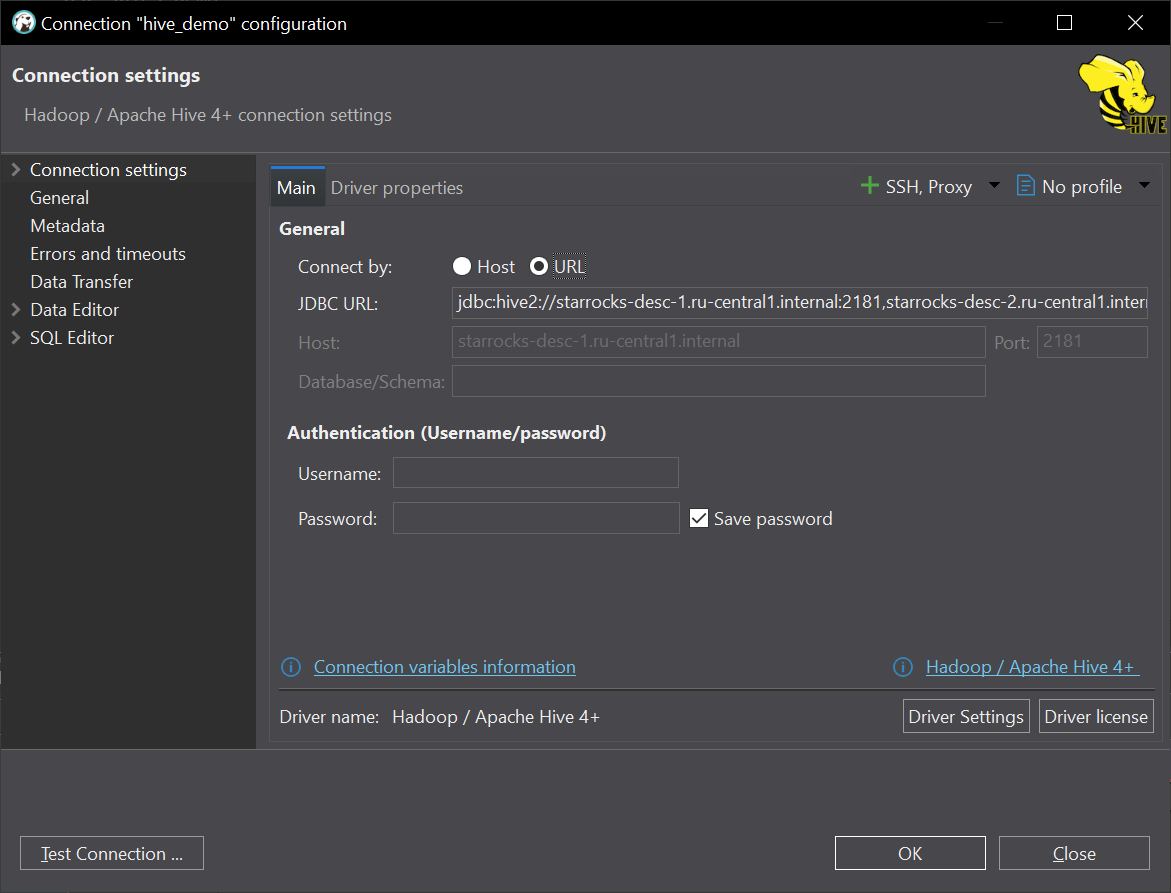Click the SSH, Proxy label

tap(928, 187)
